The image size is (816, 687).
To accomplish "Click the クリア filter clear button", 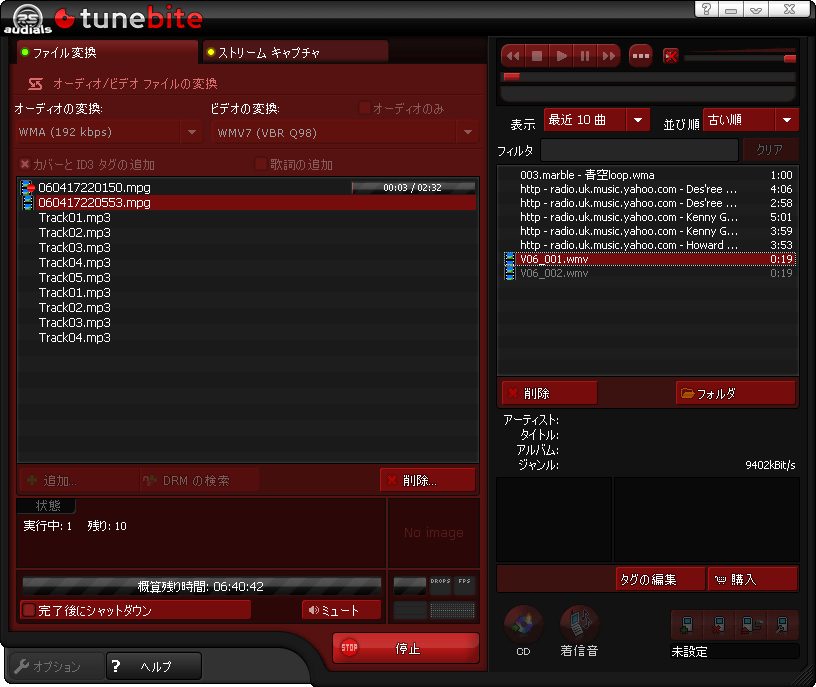I will (x=770, y=150).
